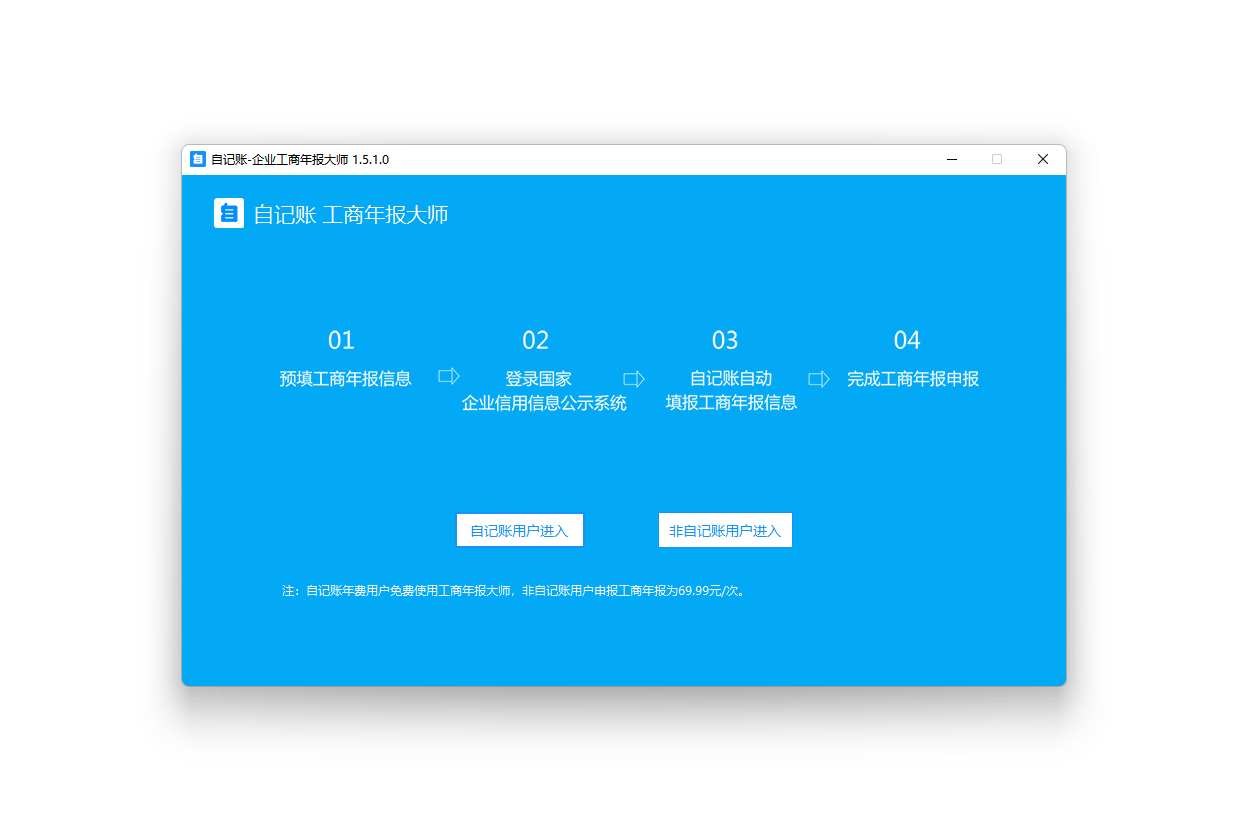Click the 自记账 logo icon in header
1235x839 pixels.
(229, 213)
